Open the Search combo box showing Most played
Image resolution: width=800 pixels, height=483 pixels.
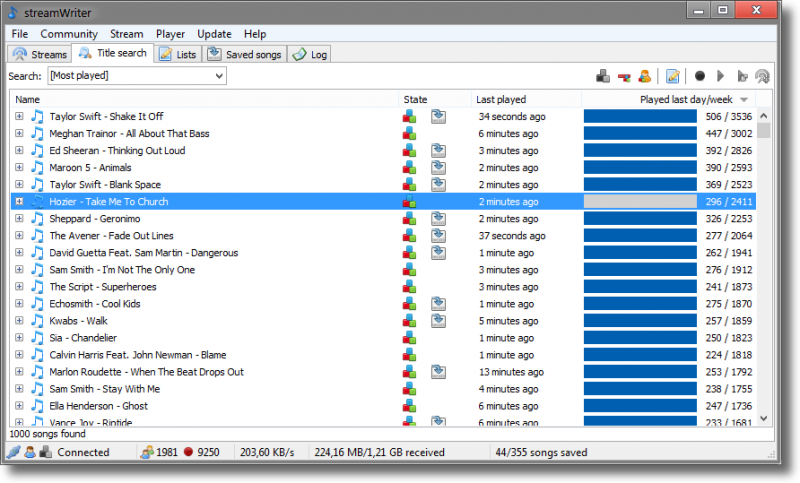pos(137,76)
